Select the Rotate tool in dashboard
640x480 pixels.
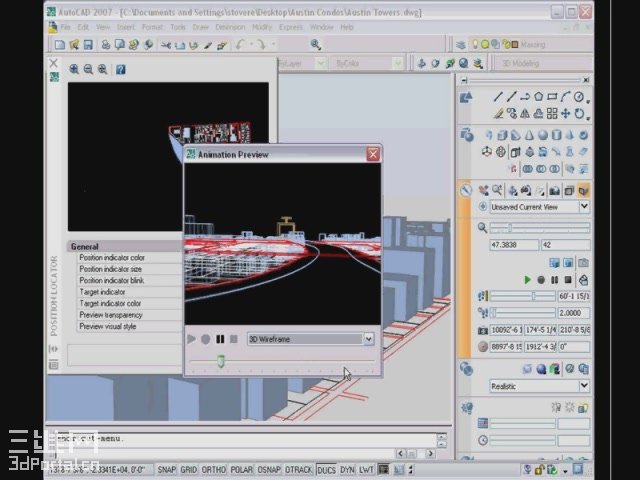tap(579, 113)
